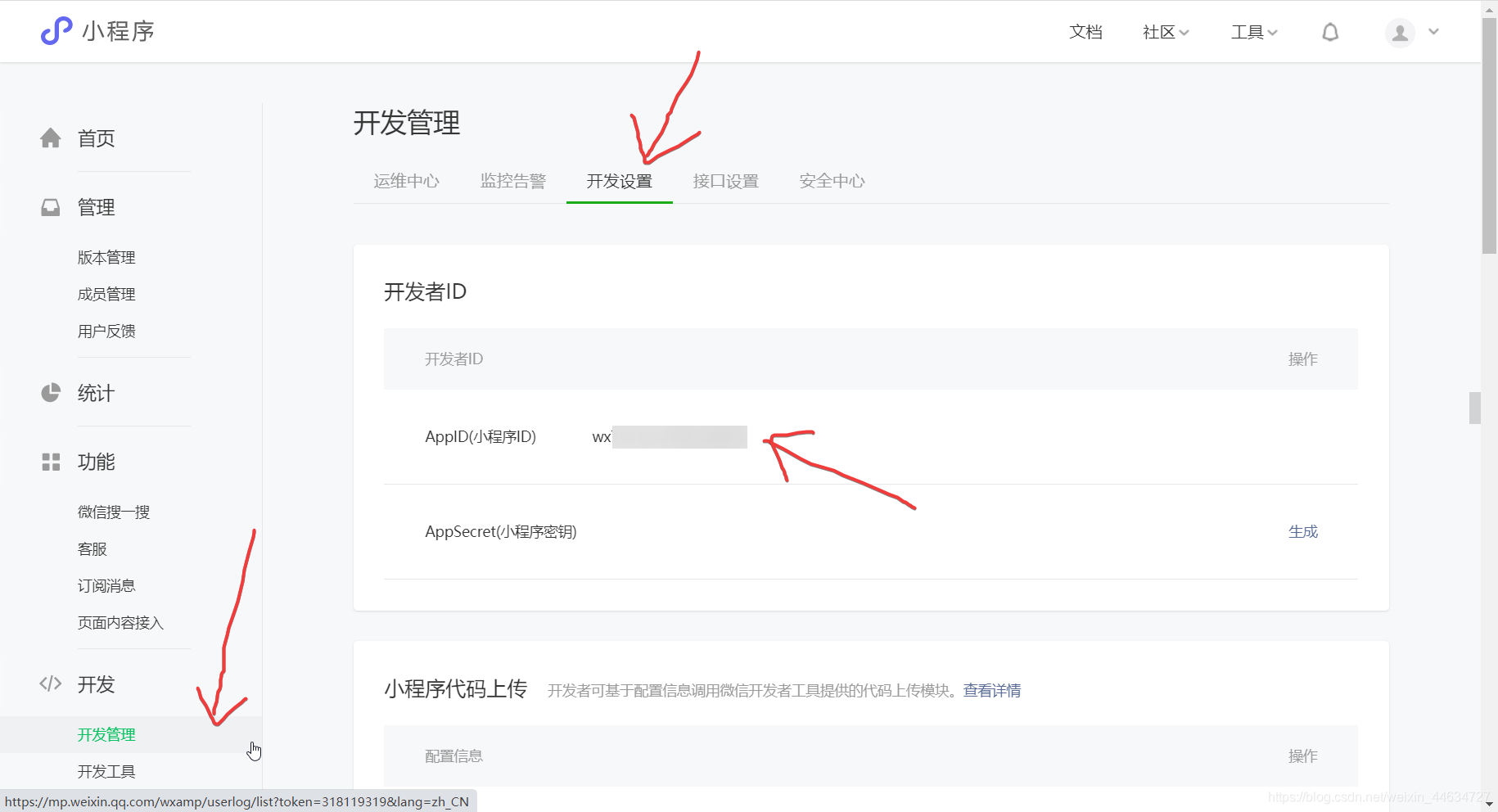Click the 管理 inbox icon
Image resolution: width=1498 pixels, height=812 pixels.
pyautogui.click(x=51, y=207)
